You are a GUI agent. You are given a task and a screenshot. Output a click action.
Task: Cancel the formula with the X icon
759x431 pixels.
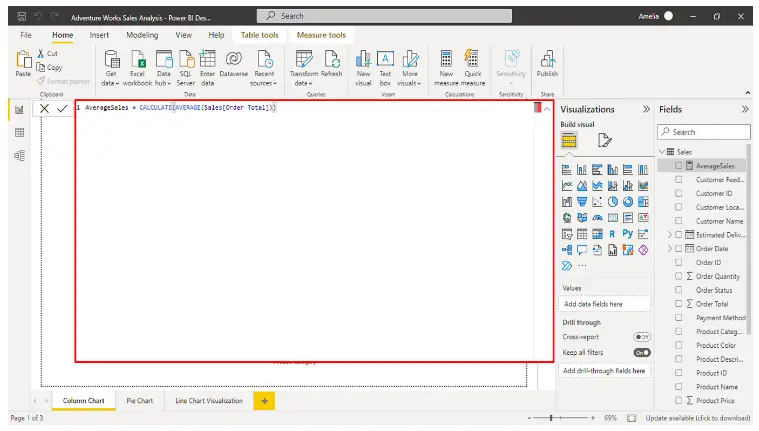[x=45, y=108]
